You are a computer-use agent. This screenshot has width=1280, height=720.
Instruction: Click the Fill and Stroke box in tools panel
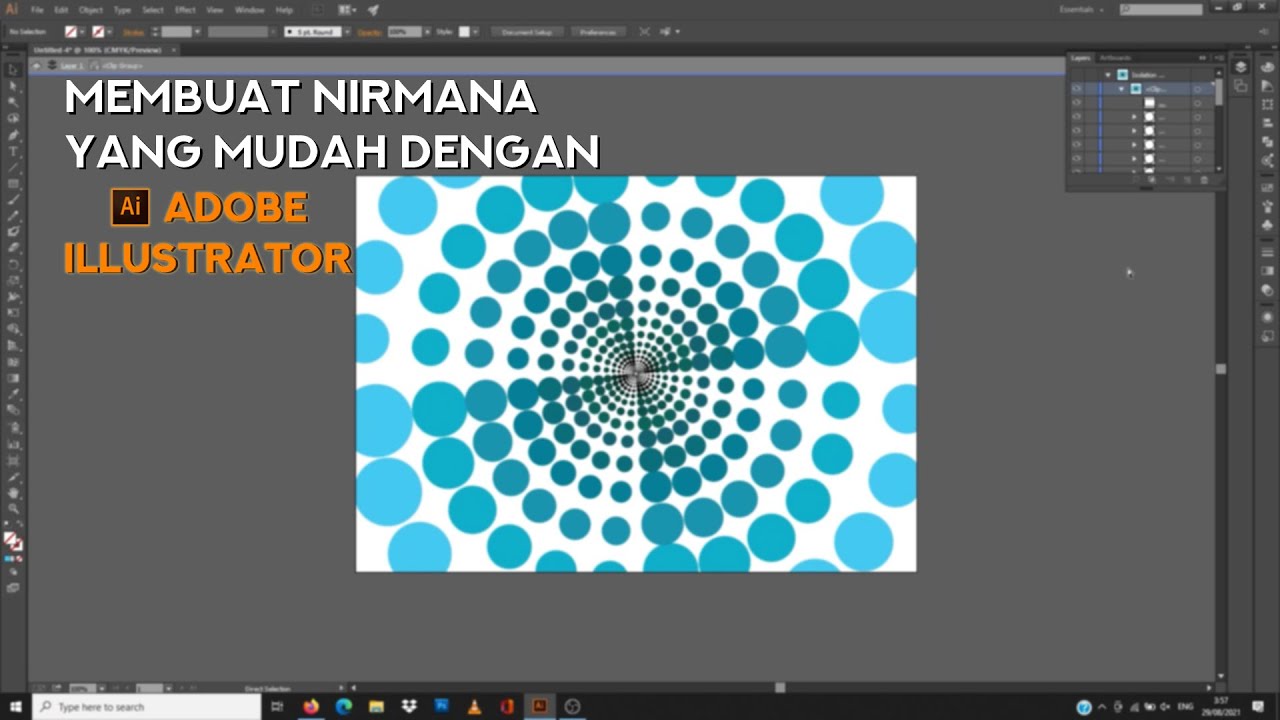13,541
